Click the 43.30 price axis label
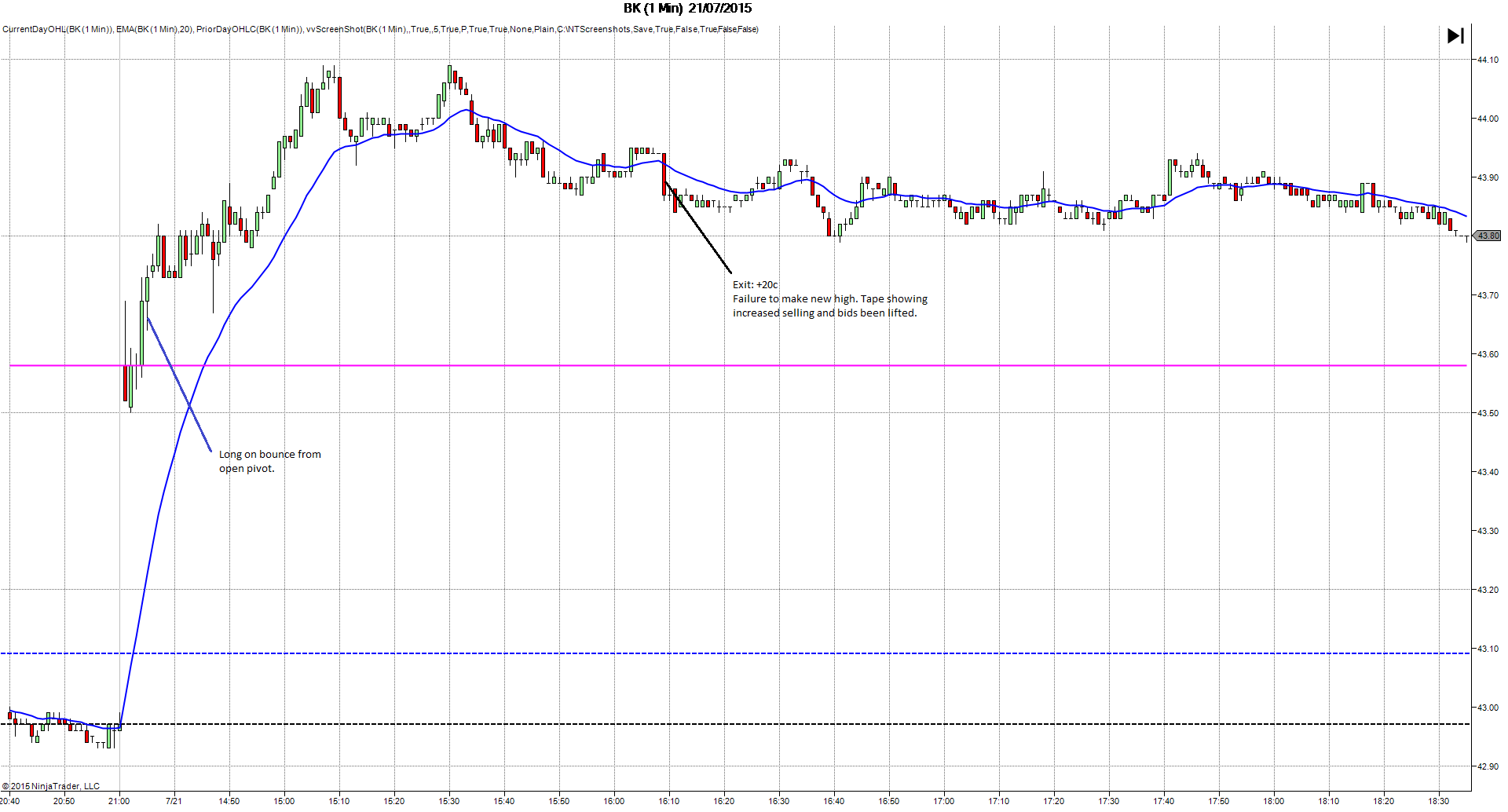 pos(1487,531)
